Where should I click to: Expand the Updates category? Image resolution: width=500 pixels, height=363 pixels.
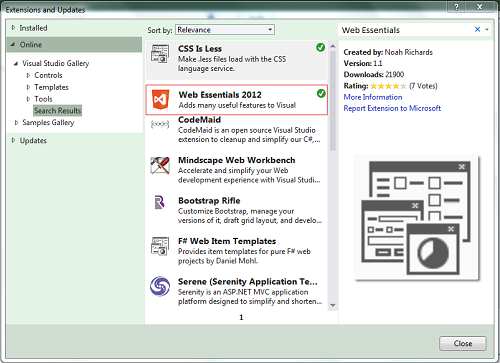pos(13,140)
